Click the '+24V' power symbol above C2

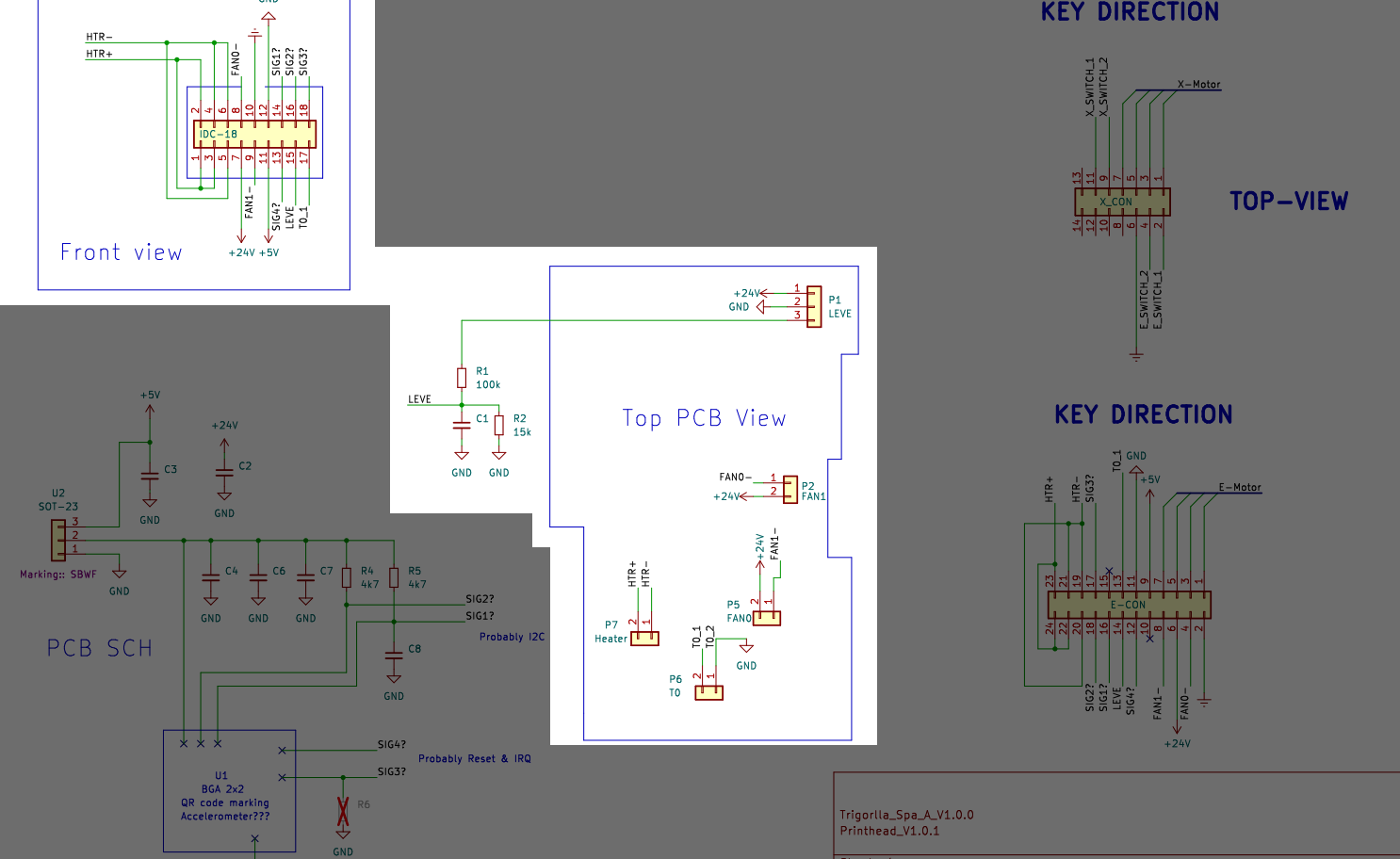point(224,433)
